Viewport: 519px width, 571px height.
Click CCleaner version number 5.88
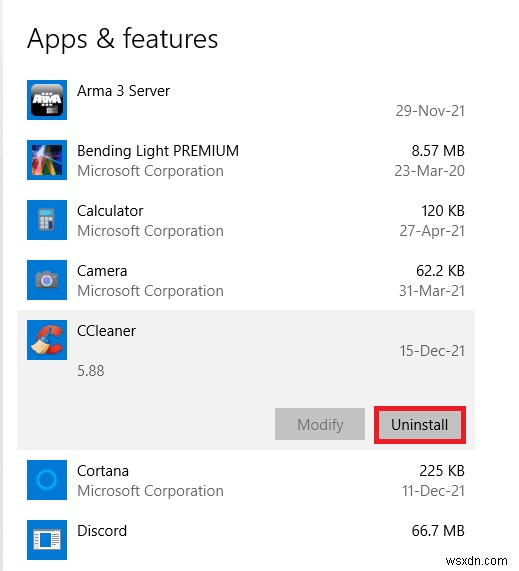(91, 371)
